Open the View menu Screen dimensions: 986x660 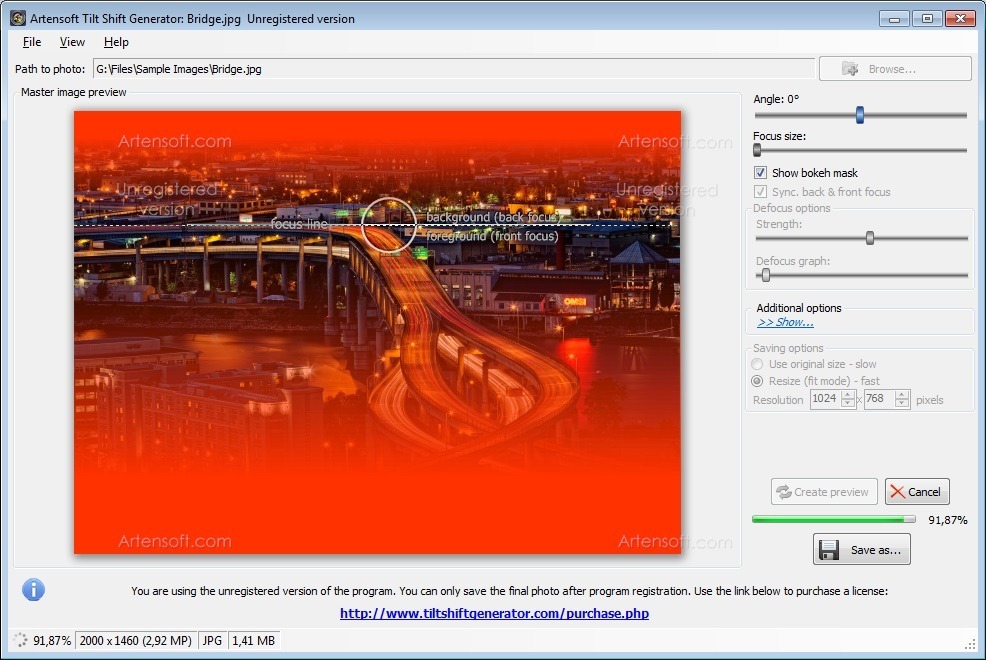(x=71, y=42)
